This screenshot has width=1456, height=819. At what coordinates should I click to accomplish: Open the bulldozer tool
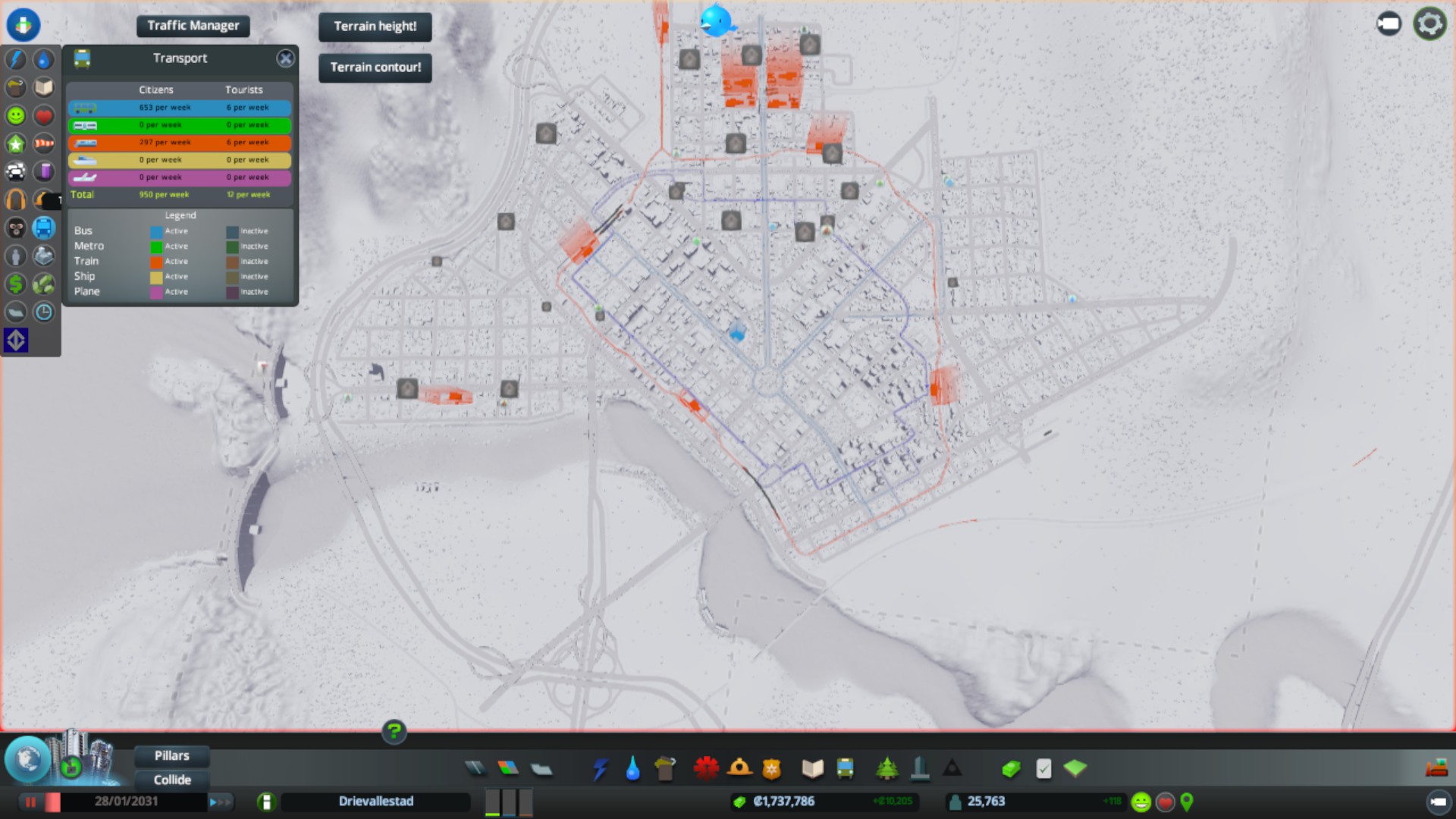1436,769
